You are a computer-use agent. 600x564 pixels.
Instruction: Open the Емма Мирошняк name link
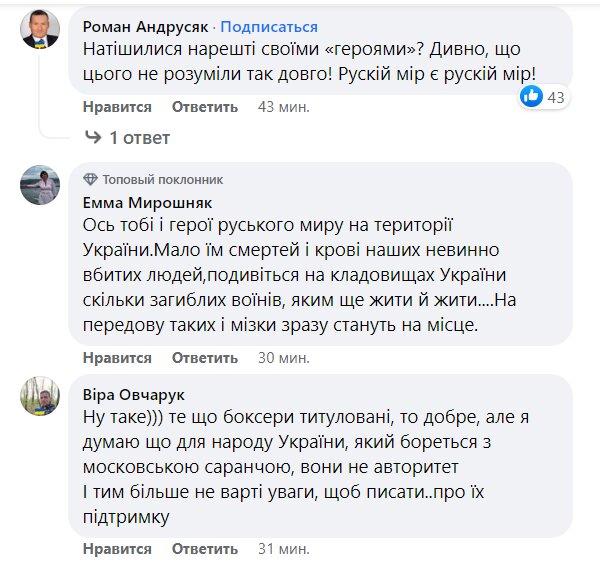[144, 202]
